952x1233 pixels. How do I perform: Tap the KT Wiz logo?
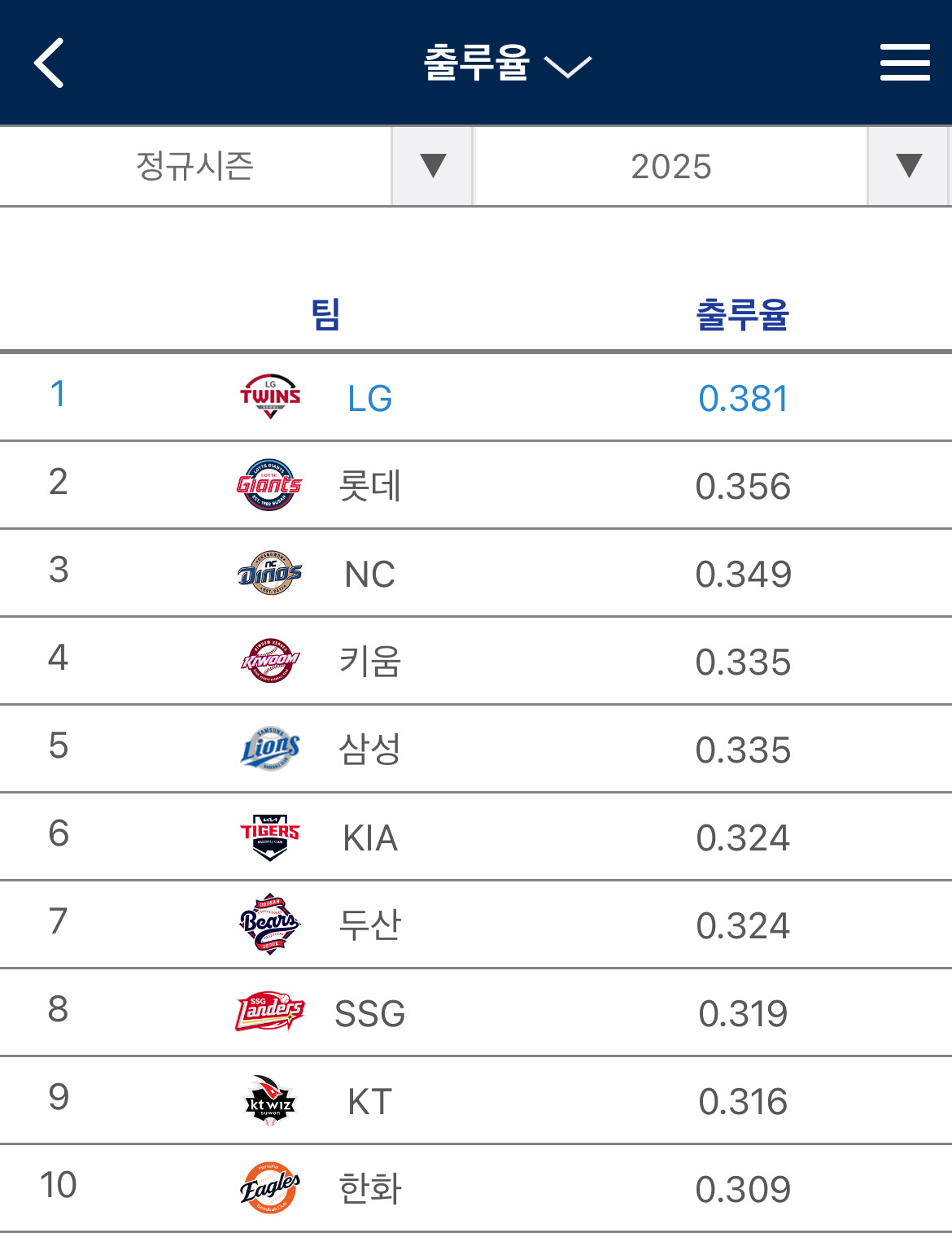270,1100
